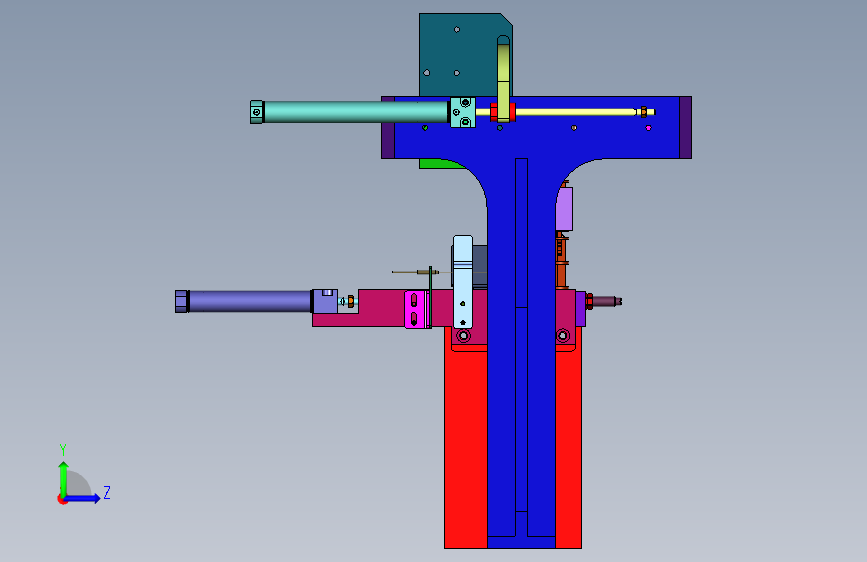Click the Z label of the triad
Image resolution: width=867 pixels, height=562 pixels.
107,492
